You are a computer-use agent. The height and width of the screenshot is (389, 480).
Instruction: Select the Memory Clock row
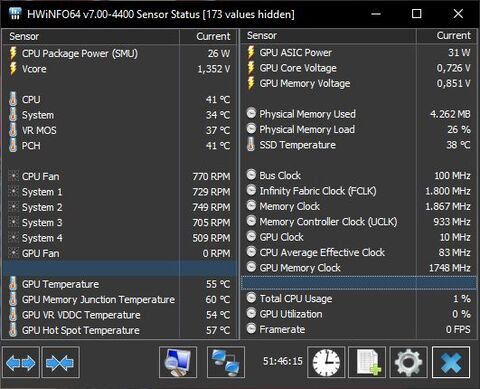coord(359,206)
